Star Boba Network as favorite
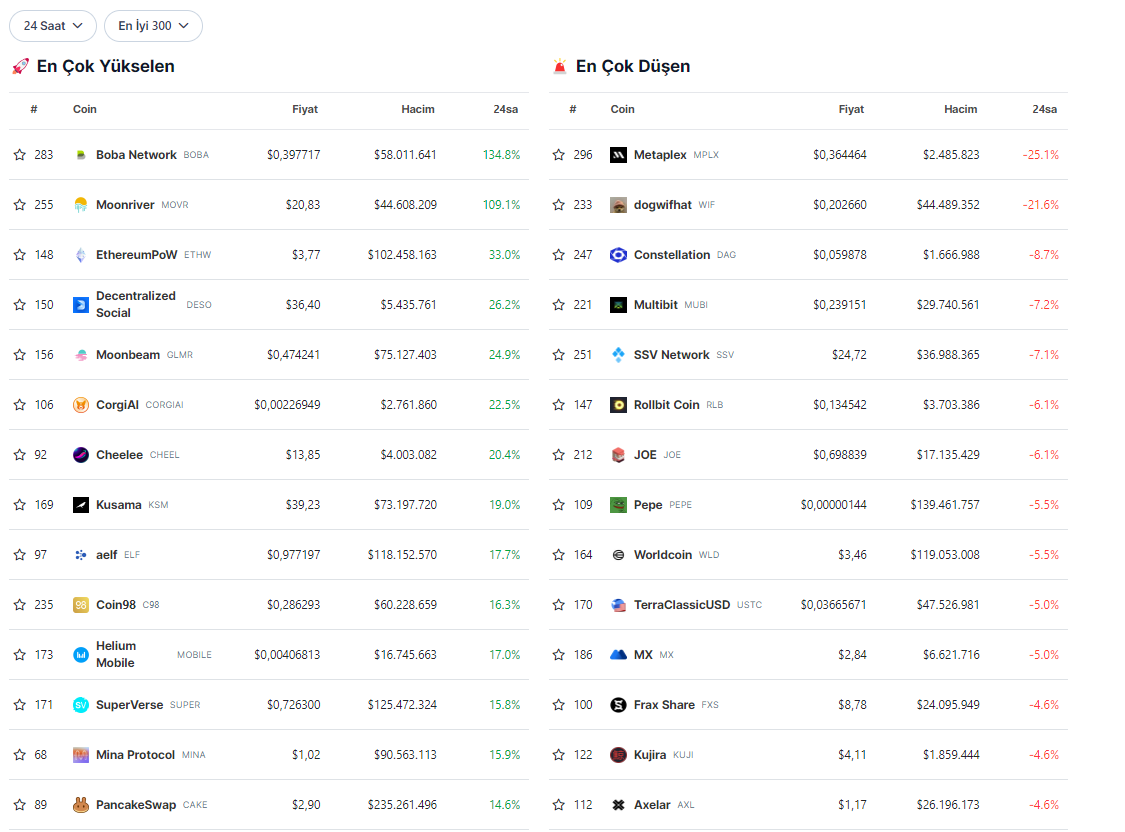Image resolution: width=1125 pixels, height=832 pixels. pos(19,155)
